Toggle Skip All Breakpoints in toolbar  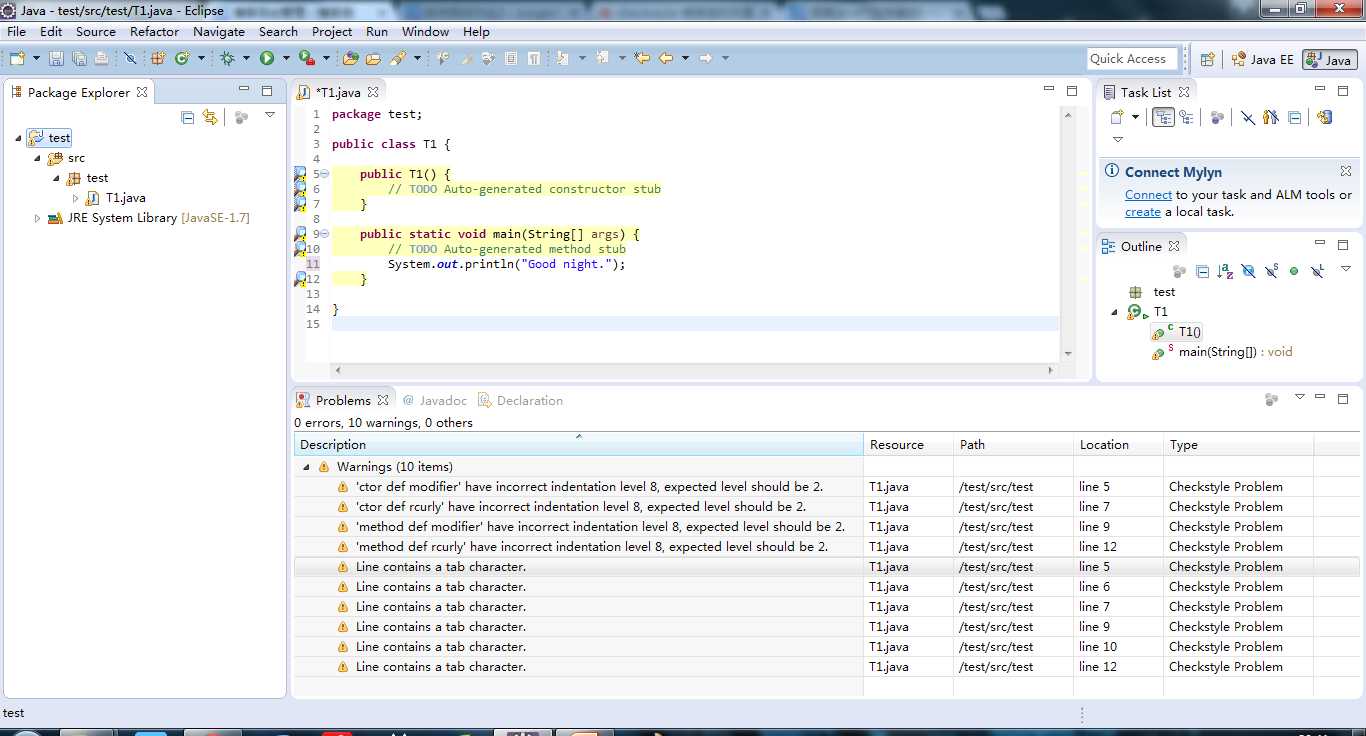tap(130, 59)
